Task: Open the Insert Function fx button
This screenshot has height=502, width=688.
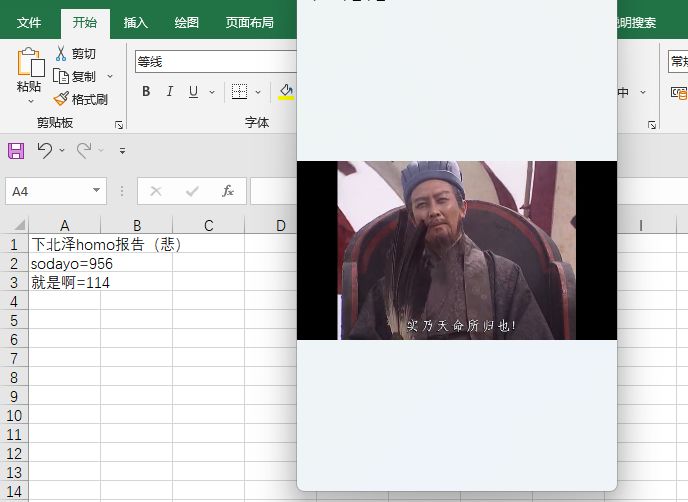Action: tap(228, 191)
